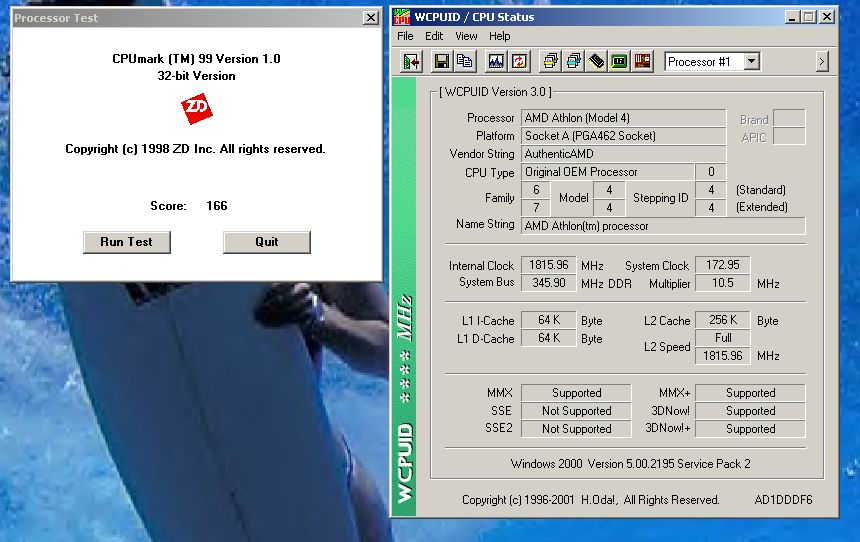
Task: Click MMX 'Supported' status field
Action: [576, 393]
